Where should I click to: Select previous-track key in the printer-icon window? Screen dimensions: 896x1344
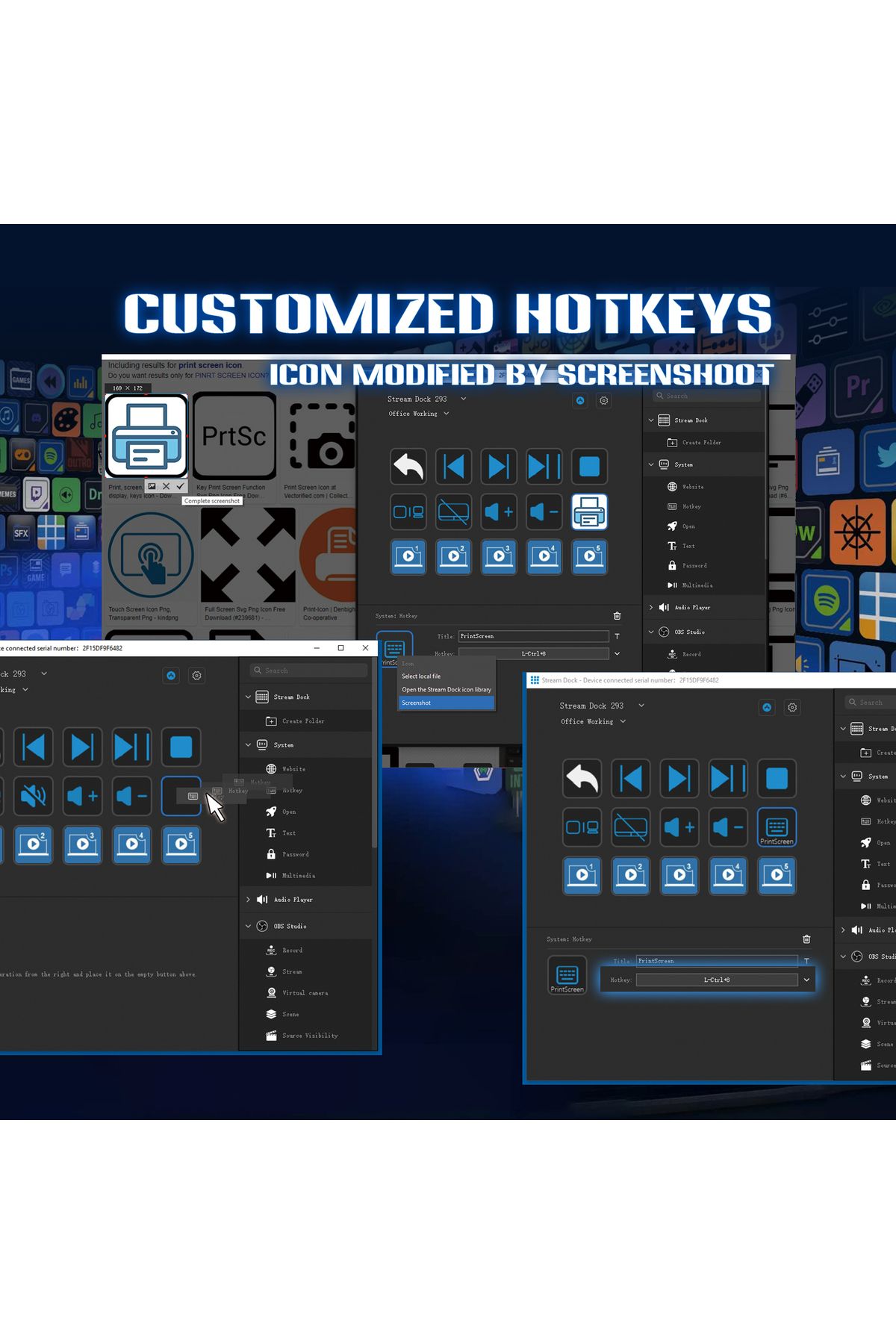[454, 467]
